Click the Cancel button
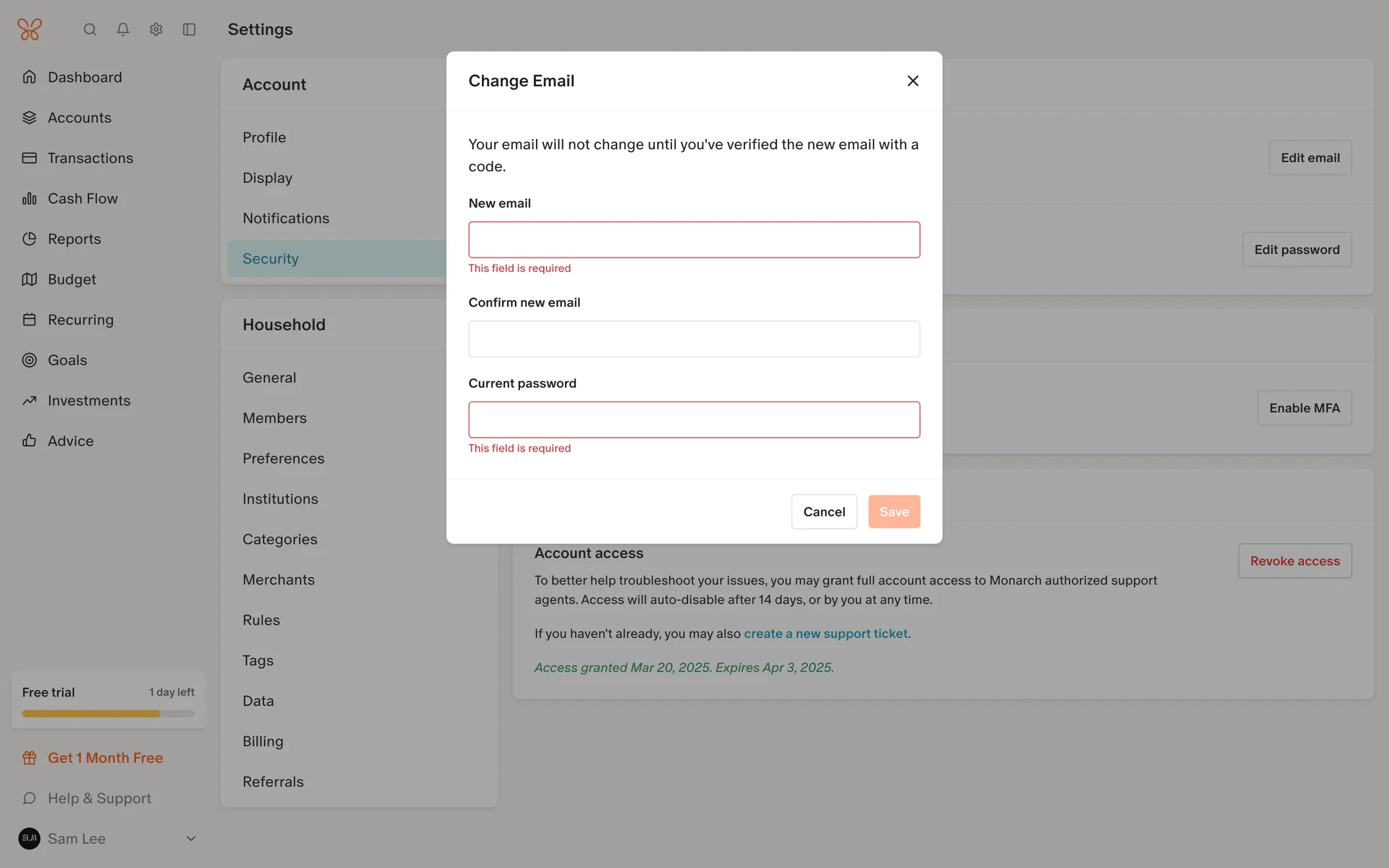Screen dimensions: 1389x868 point(824,512)
